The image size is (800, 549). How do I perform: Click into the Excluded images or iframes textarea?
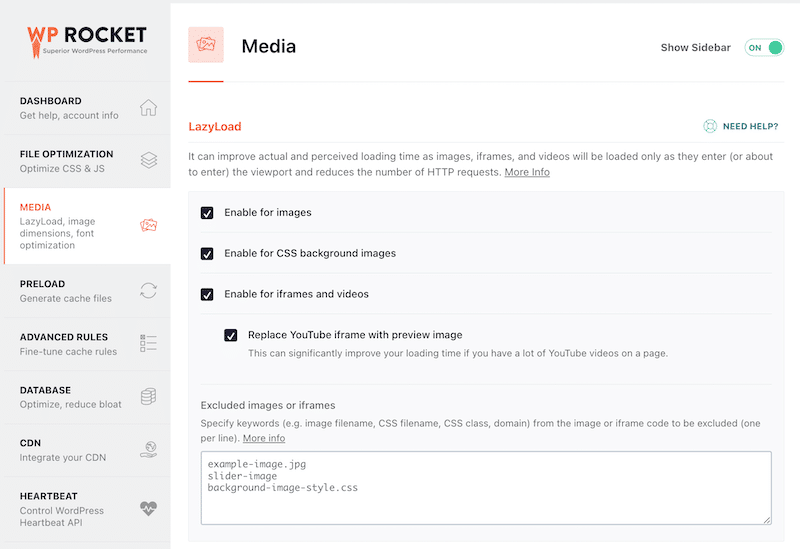(486, 488)
